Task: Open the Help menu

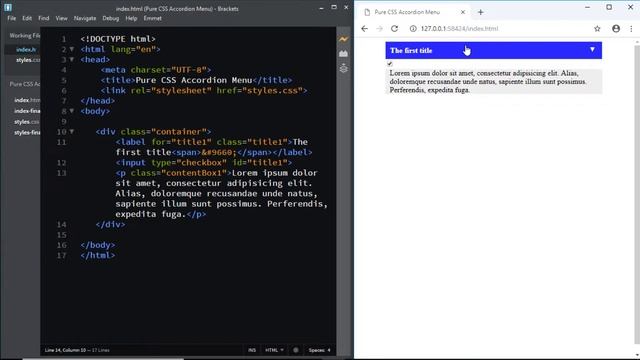Action: [x=131, y=18]
